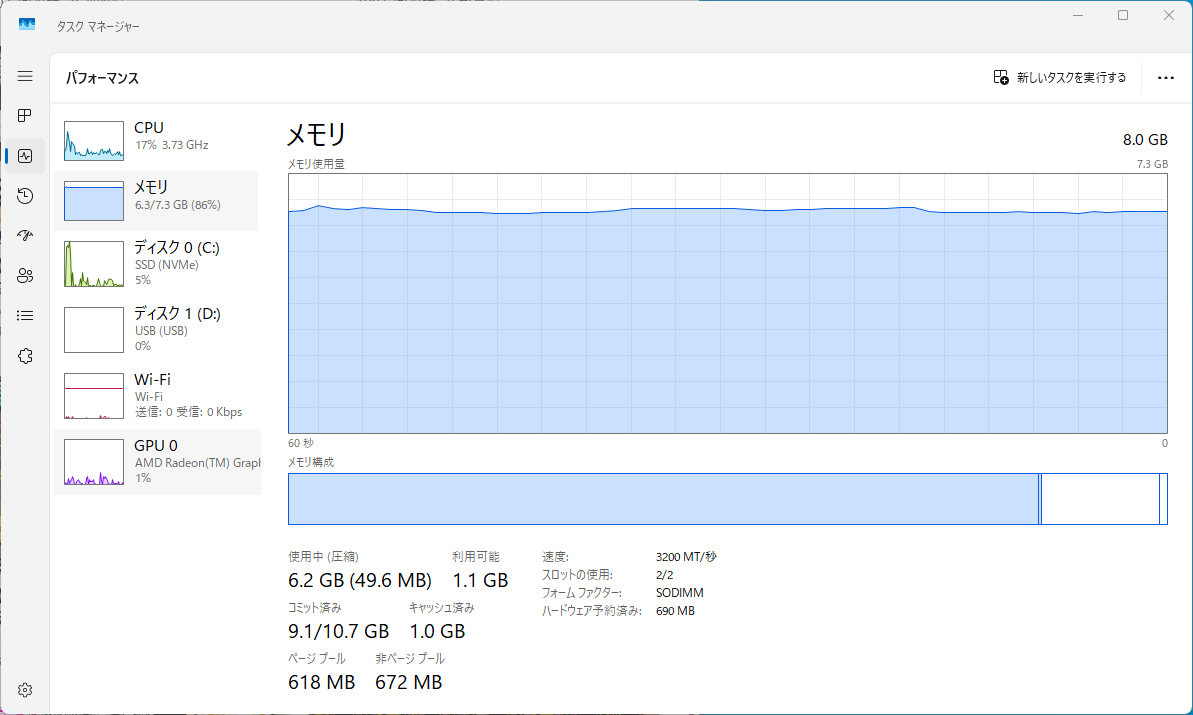This screenshot has width=1193, height=715.
Task: Select ディスク 0 (C:) performance item
Action: (x=157, y=264)
